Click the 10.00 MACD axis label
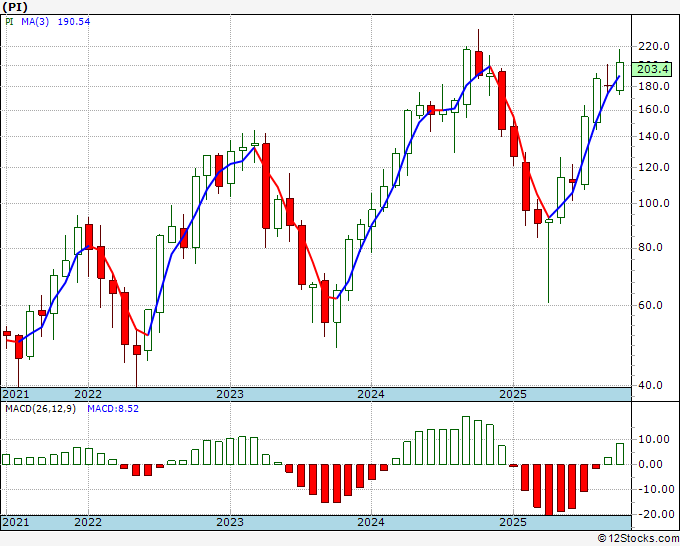 pos(654,439)
